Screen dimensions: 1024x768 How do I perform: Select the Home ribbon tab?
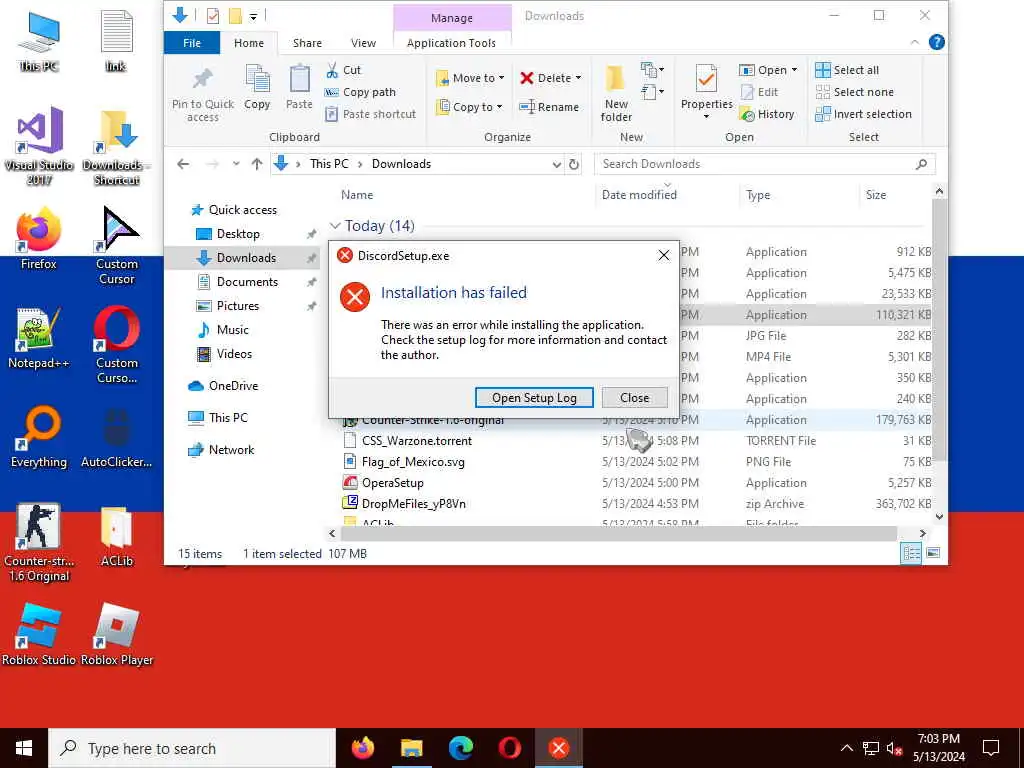(x=249, y=43)
